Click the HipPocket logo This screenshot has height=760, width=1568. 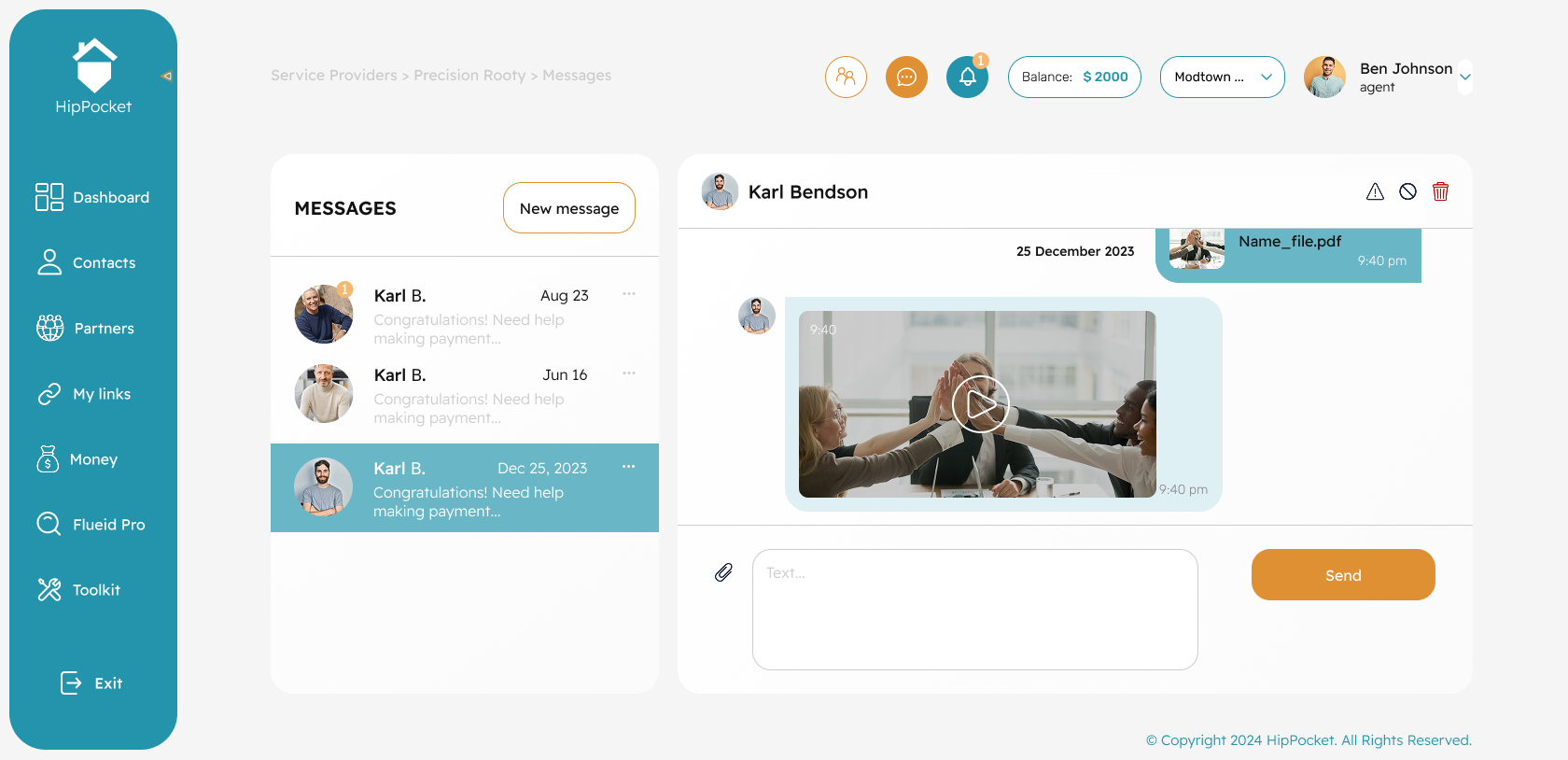click(93, 77)
